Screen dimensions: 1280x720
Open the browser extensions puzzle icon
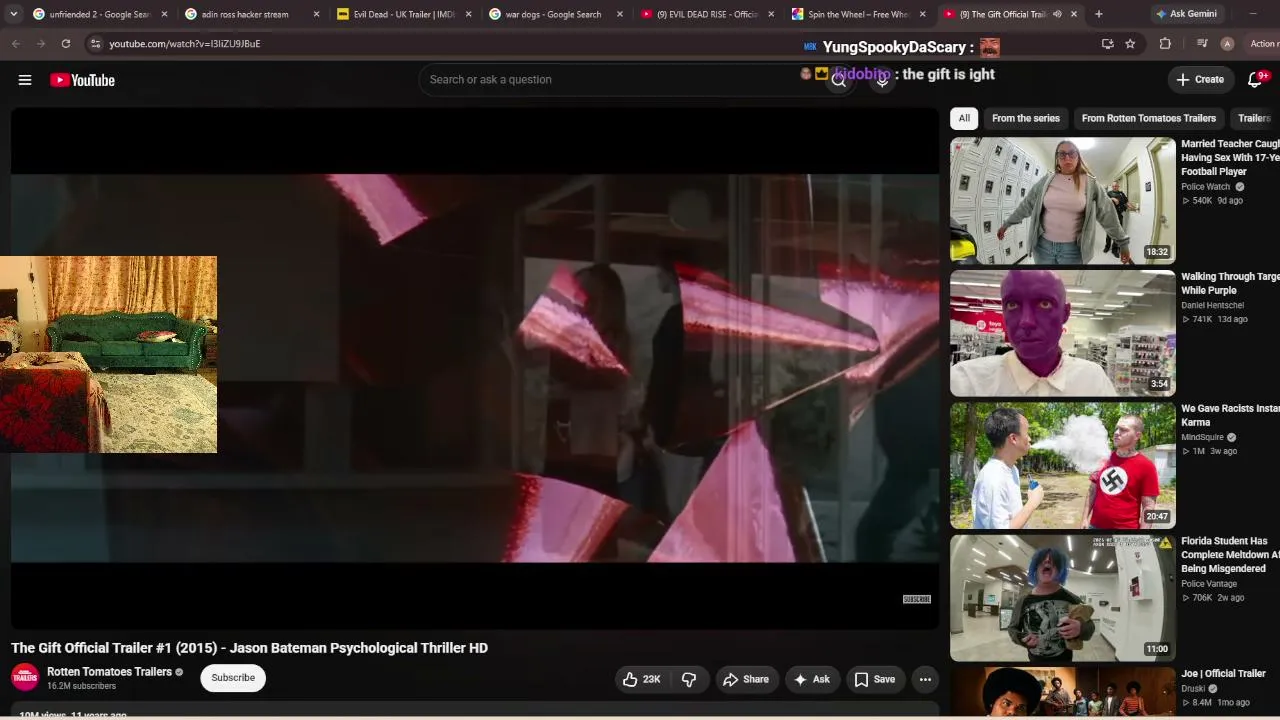click(x=1165, y=44)
